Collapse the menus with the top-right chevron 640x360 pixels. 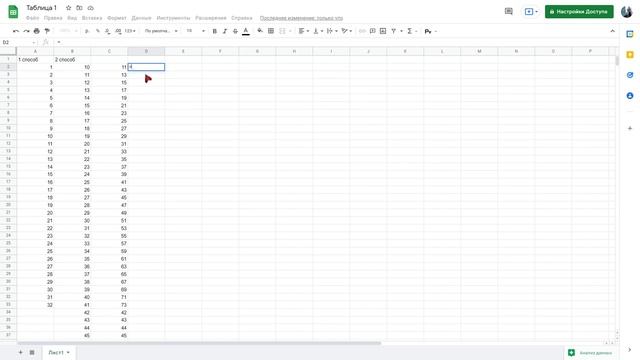pos(612,31)
